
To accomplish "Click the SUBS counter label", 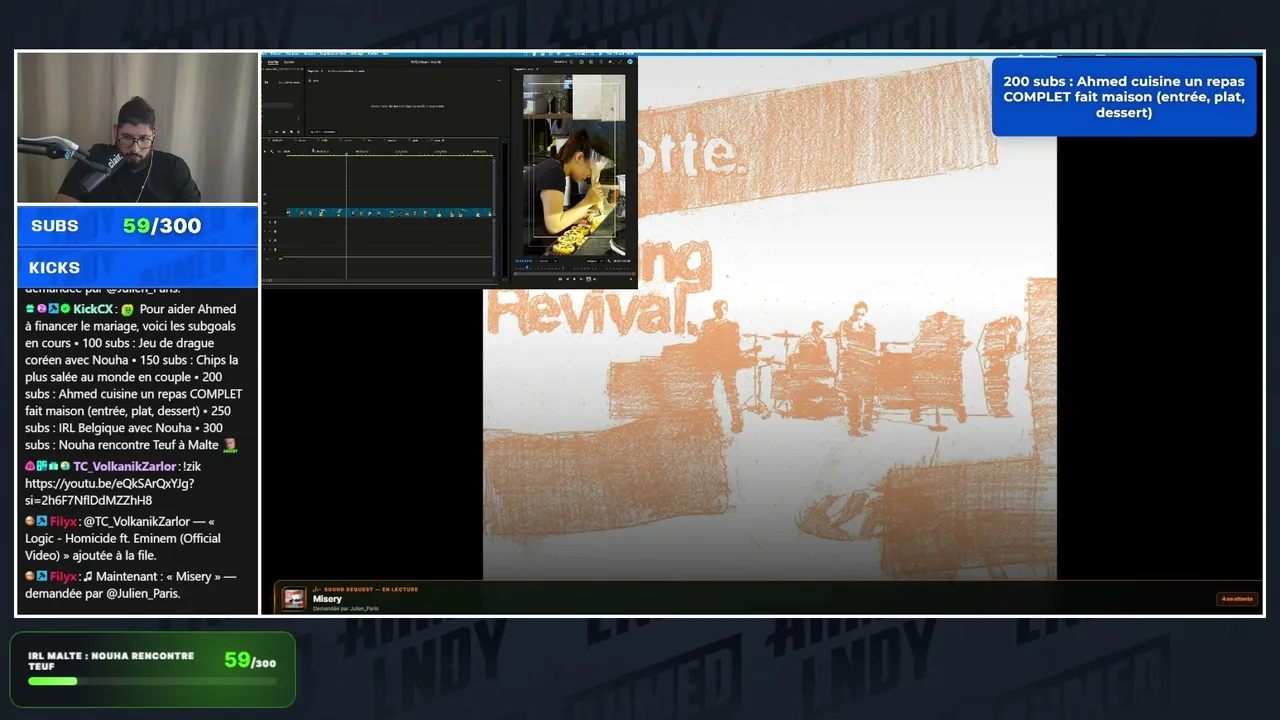I will click(x=55, y=226).
